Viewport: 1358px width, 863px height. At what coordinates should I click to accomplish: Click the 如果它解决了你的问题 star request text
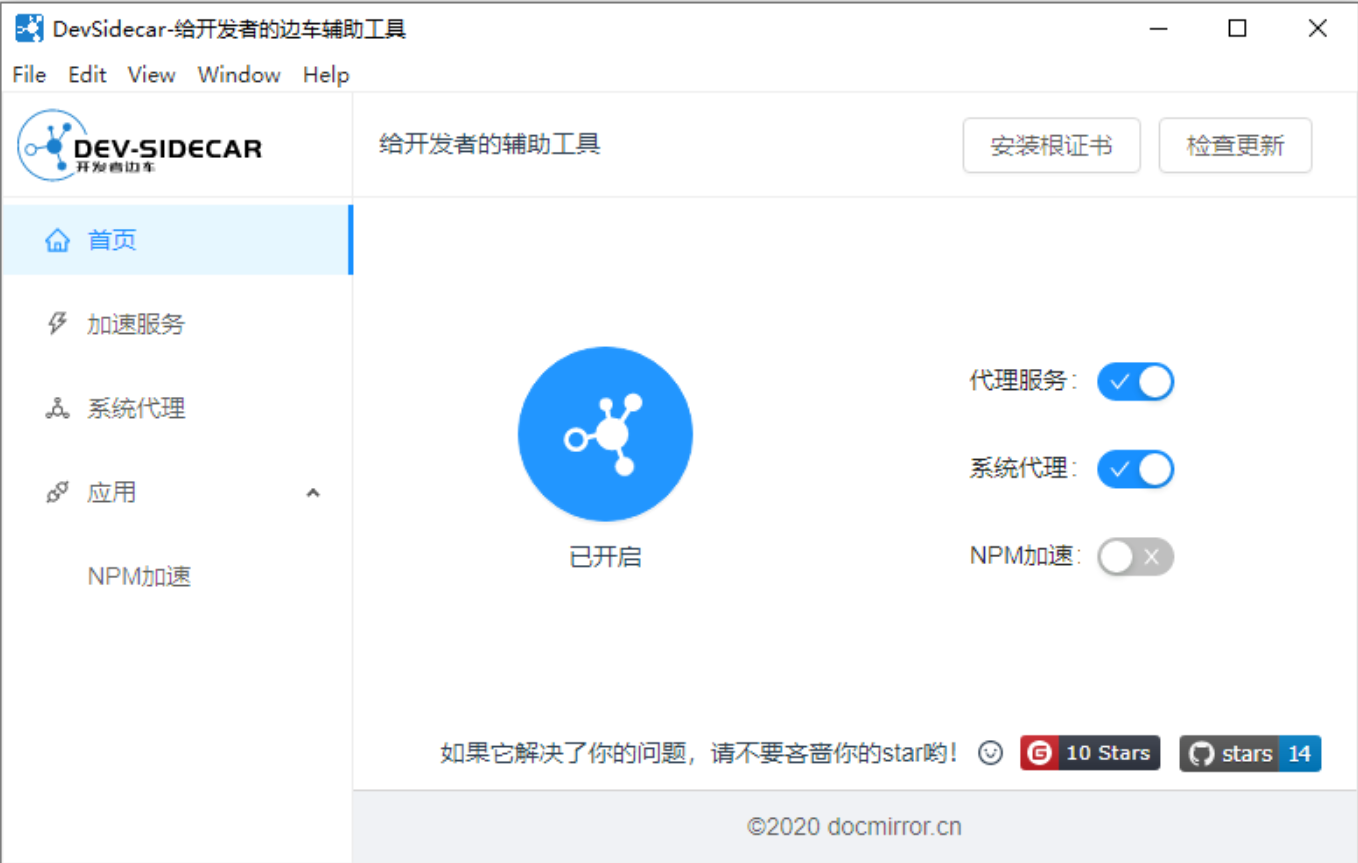coord(699,753)
